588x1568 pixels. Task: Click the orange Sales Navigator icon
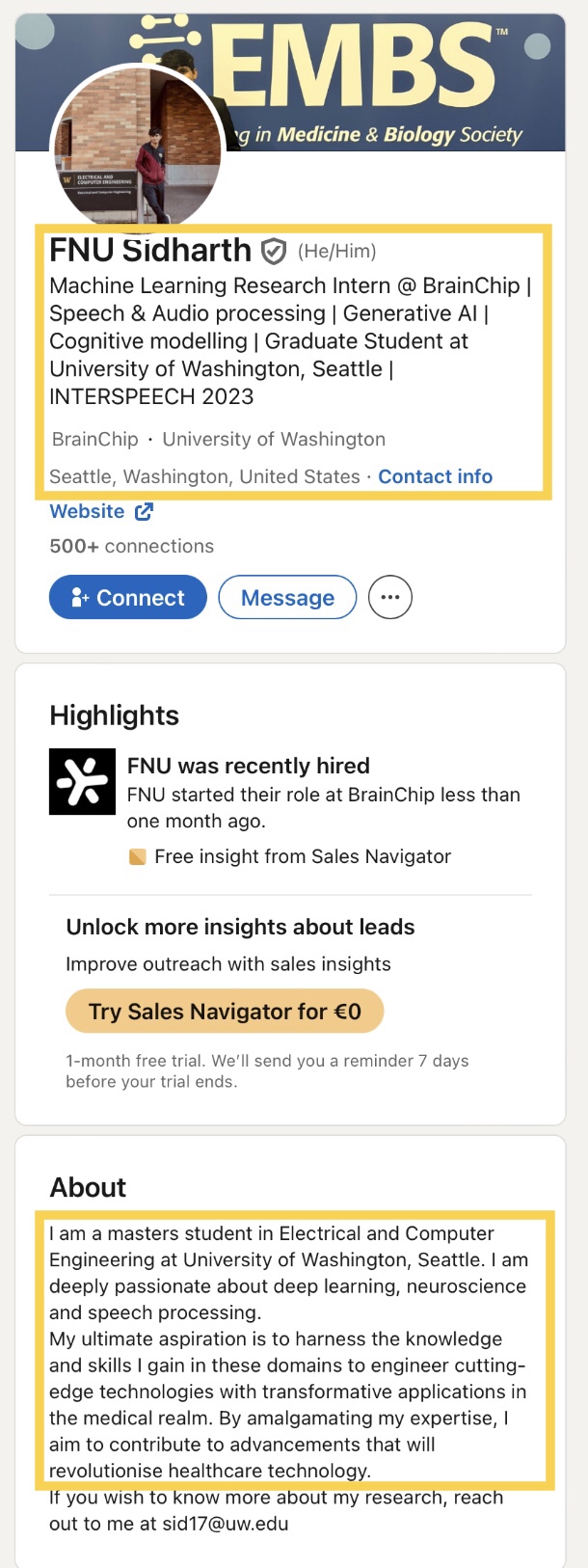click(138, 856)
